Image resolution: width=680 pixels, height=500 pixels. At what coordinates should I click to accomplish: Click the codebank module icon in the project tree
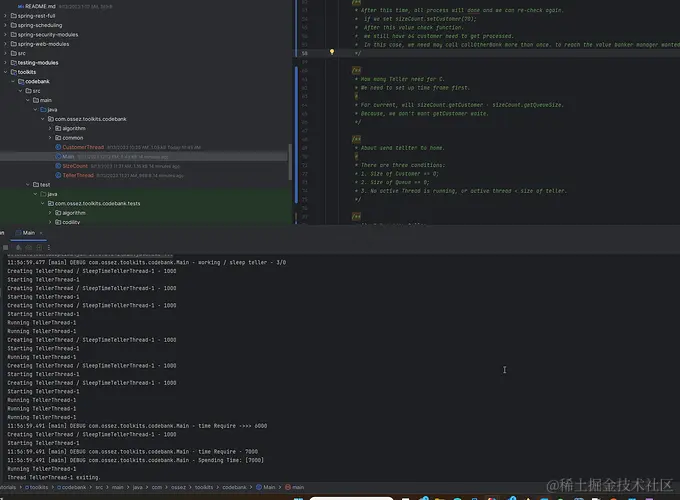(21, 82)
